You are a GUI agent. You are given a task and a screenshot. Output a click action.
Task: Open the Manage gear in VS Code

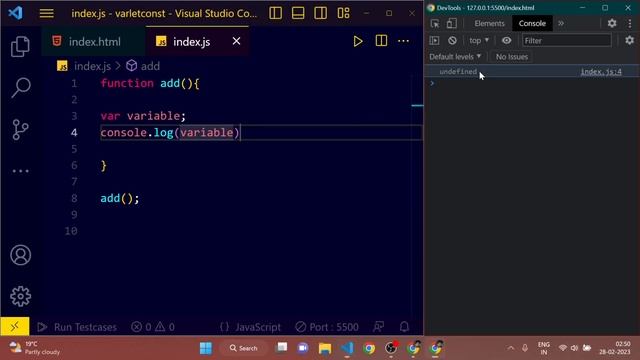[20, 296]
